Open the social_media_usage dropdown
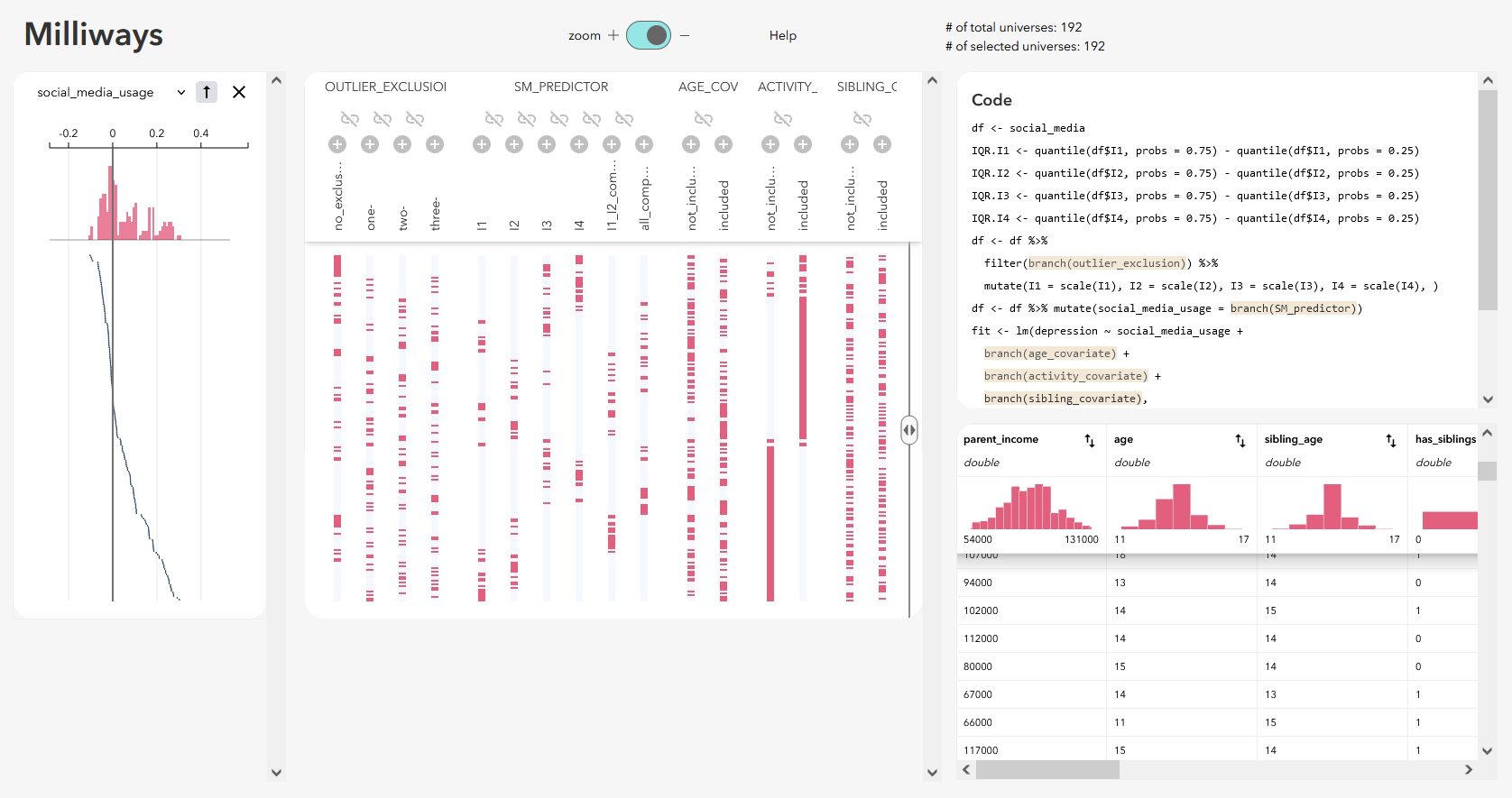Viewport: 1512px width, 798px height. point(180,92)
